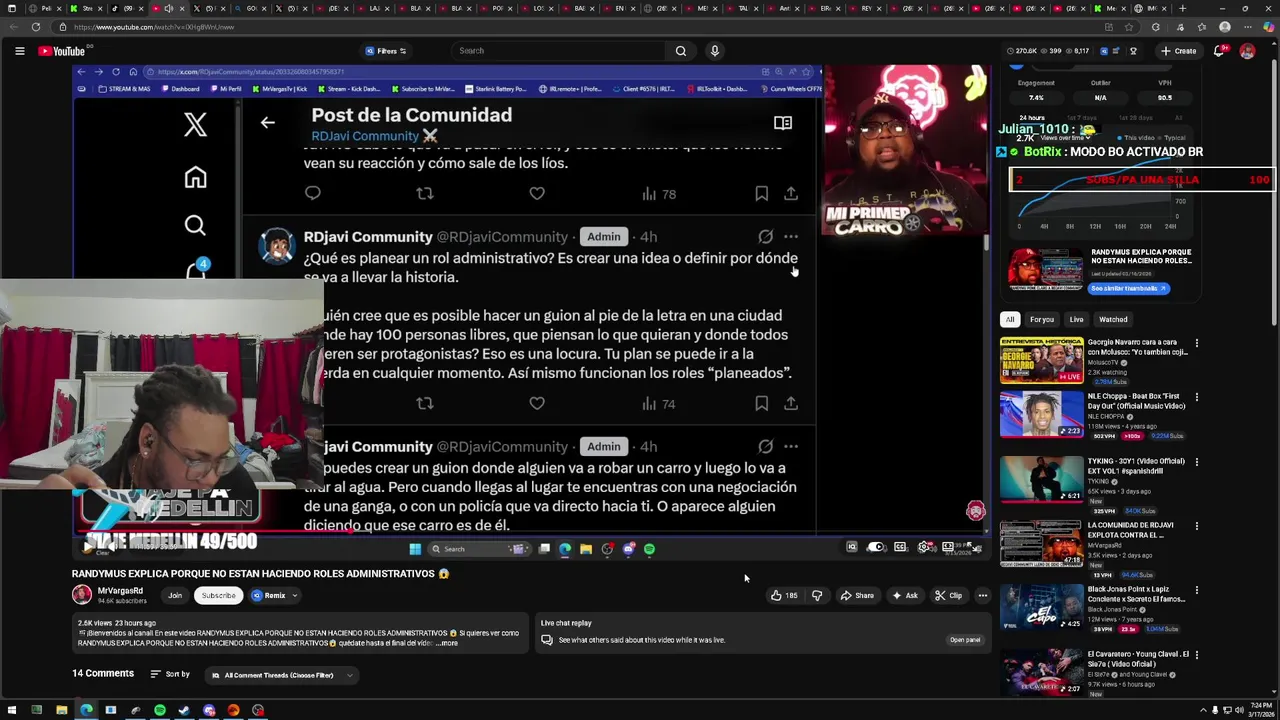Reply to the post with 78 views
The image size is (1280, 720).
(313, 193)
